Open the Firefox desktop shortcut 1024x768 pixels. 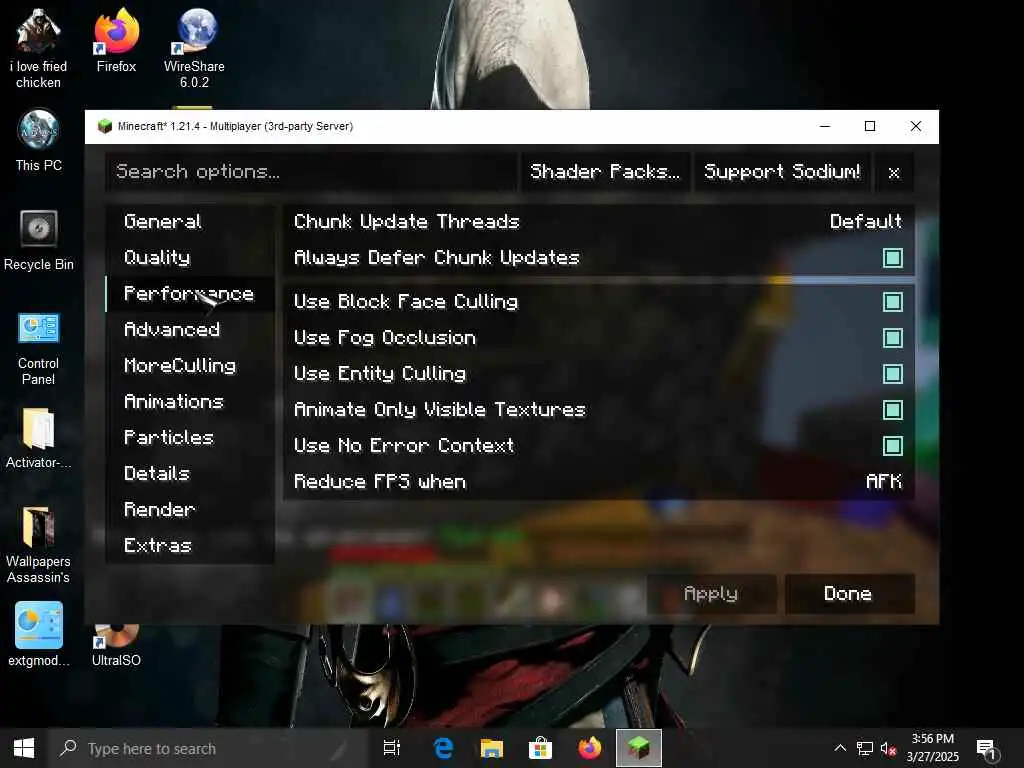click(x=116, y=40)
